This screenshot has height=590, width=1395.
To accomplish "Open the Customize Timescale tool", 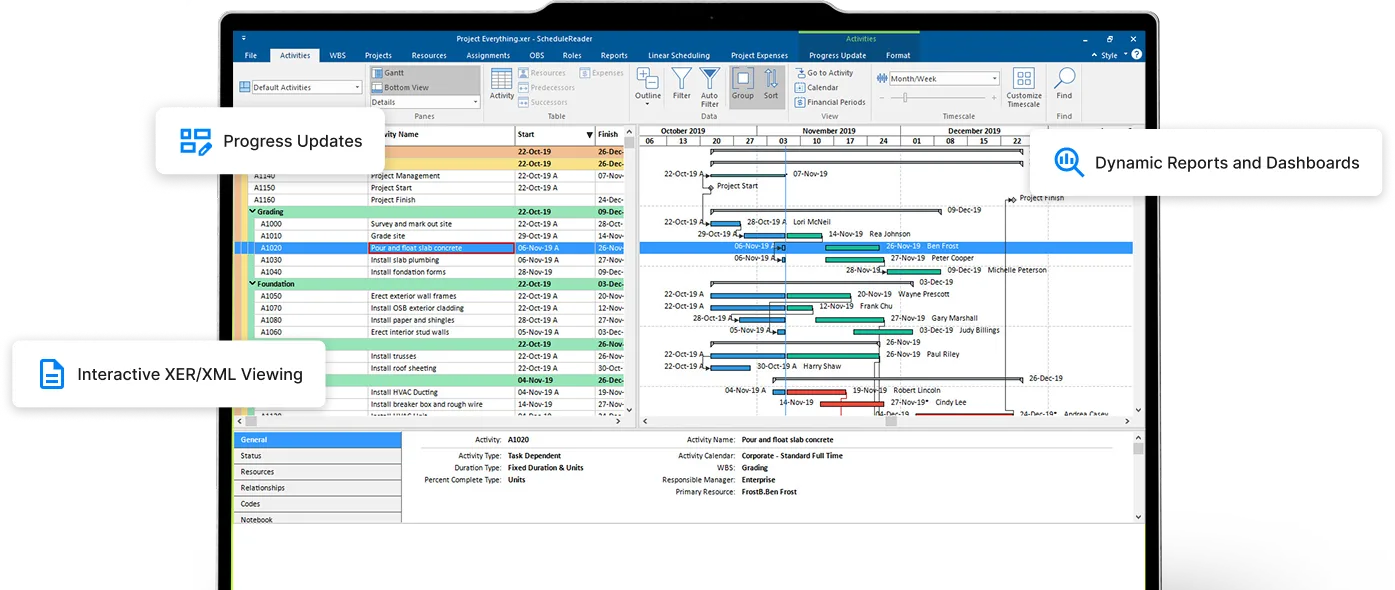I will [x=1023, y=88].
